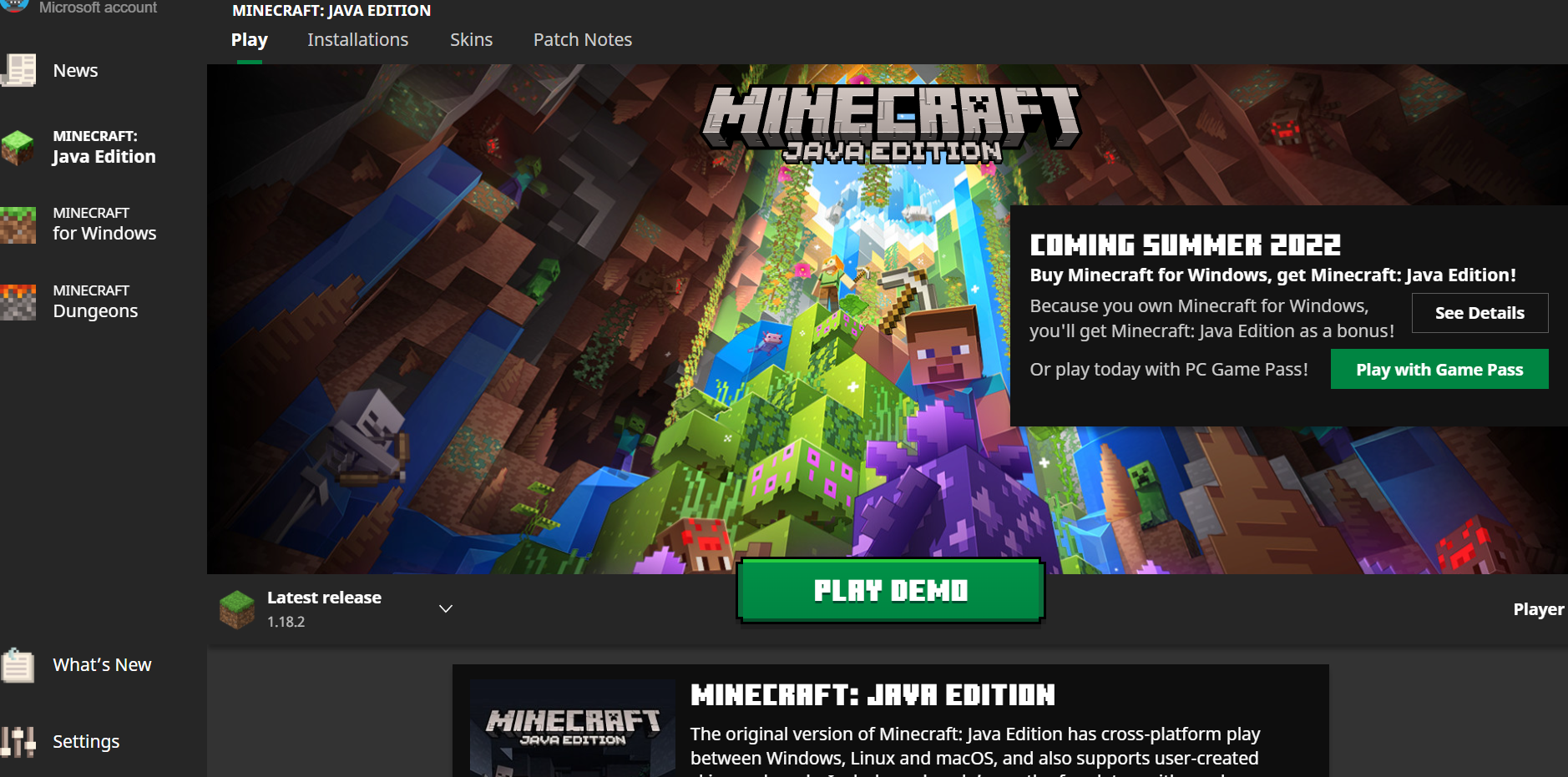Viewport: 1568px width, 777px height.
Task: Click the Minecraft: Java Edition card heading
Action: tap(873, 694)
